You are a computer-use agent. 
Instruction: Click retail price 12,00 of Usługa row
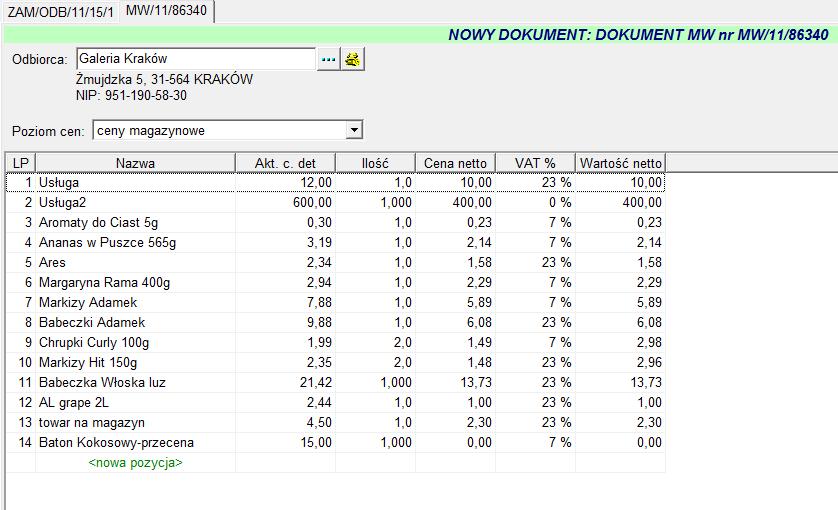coord(285,182)
